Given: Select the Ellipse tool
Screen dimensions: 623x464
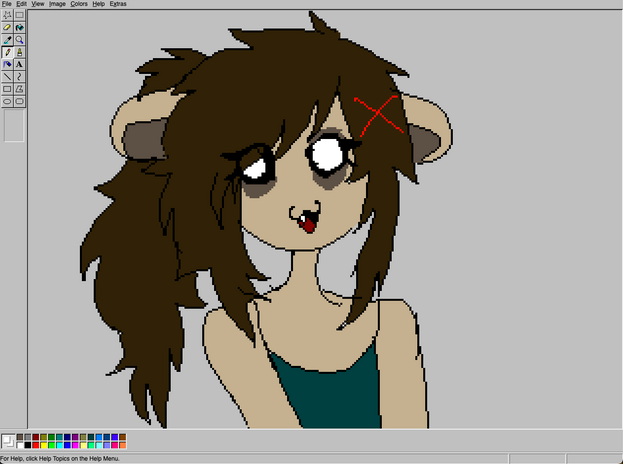Looking at the screenshot, I should (7, 101).
